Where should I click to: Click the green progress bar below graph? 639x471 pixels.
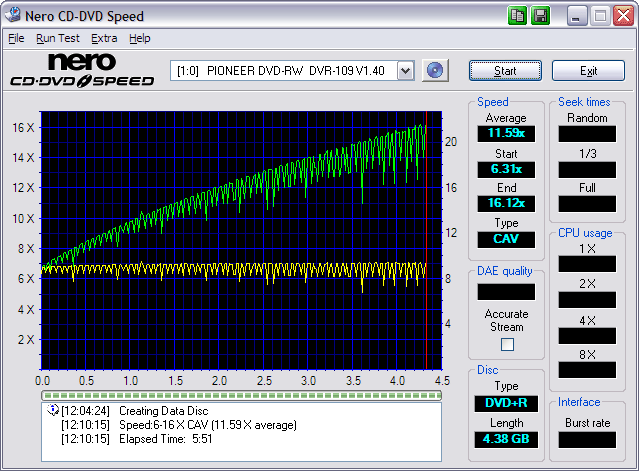[x=241, y=395]
